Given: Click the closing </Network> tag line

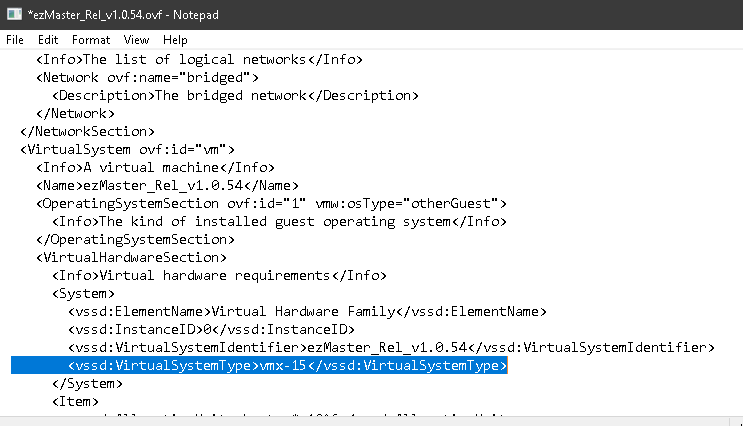Looking at the screenshot, I should 75,114.
